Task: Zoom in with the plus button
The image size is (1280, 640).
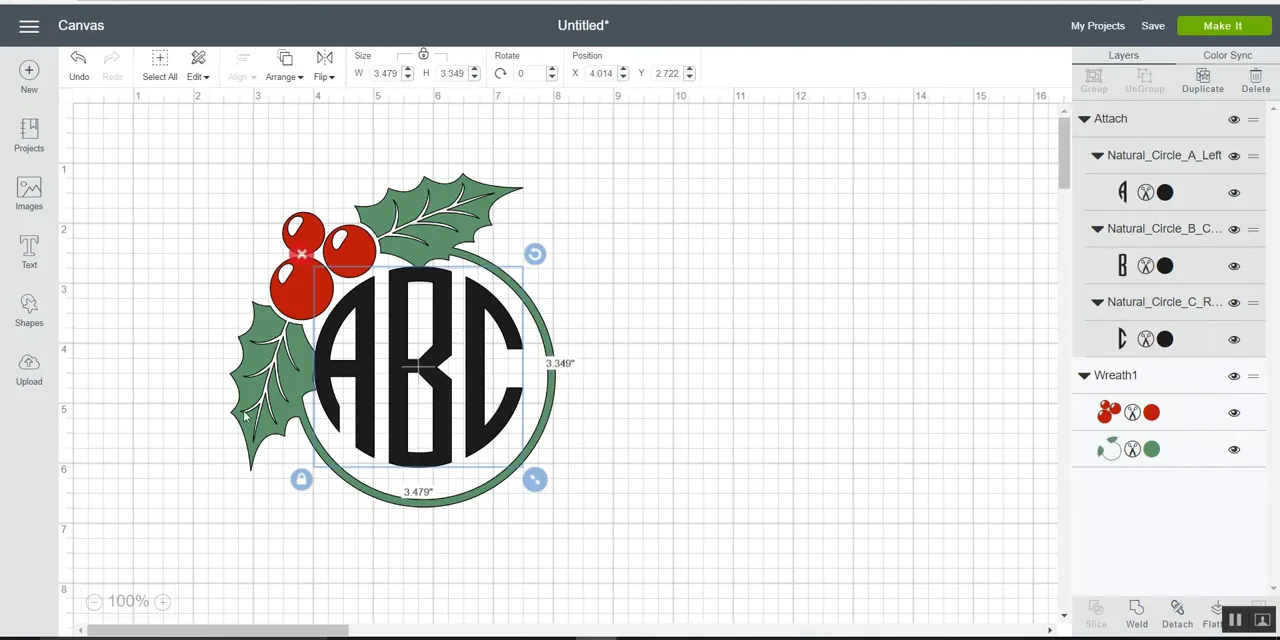Action: [162, 602]
